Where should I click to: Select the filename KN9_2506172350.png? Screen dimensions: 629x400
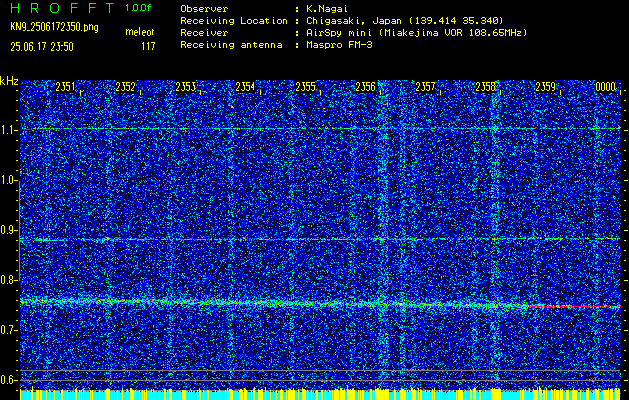(x=54, y=27)
